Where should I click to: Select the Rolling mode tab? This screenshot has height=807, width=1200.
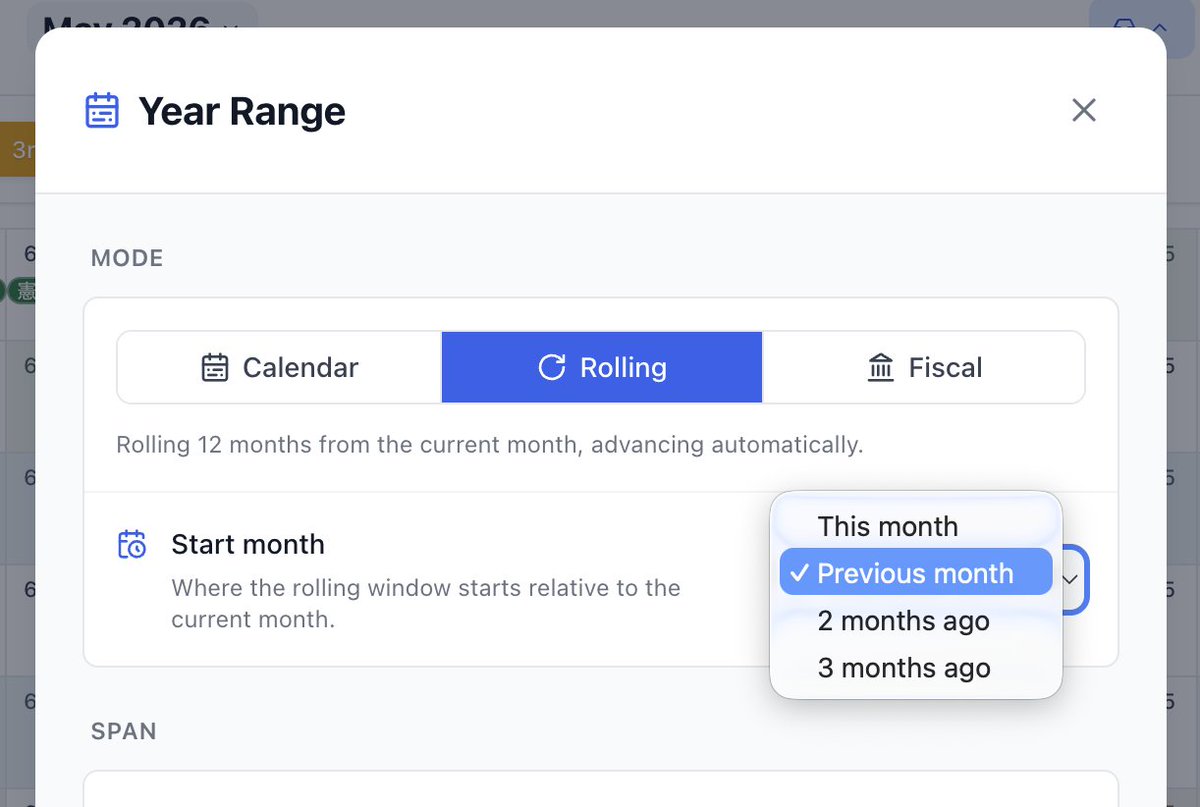click(602, 367)
